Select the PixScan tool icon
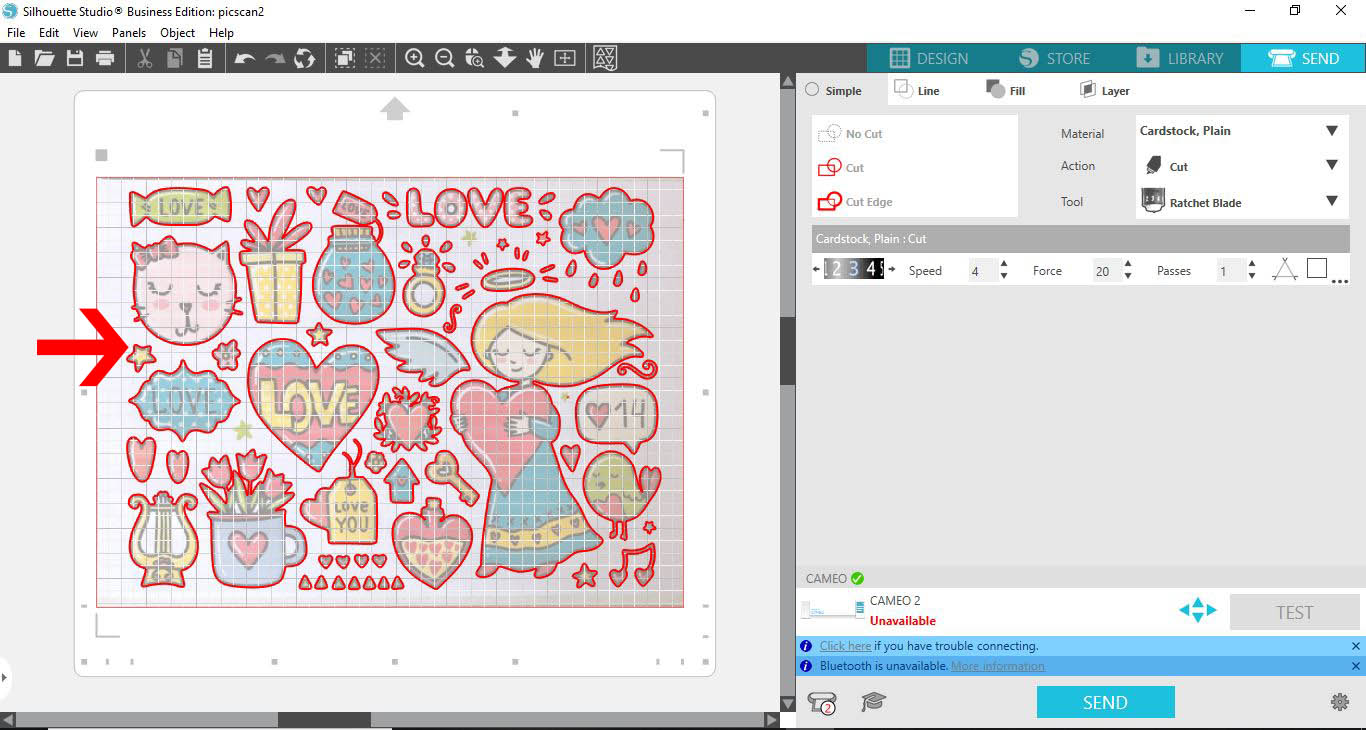The height and width of the screenshot is (730, 1366). tap(604, 58)
